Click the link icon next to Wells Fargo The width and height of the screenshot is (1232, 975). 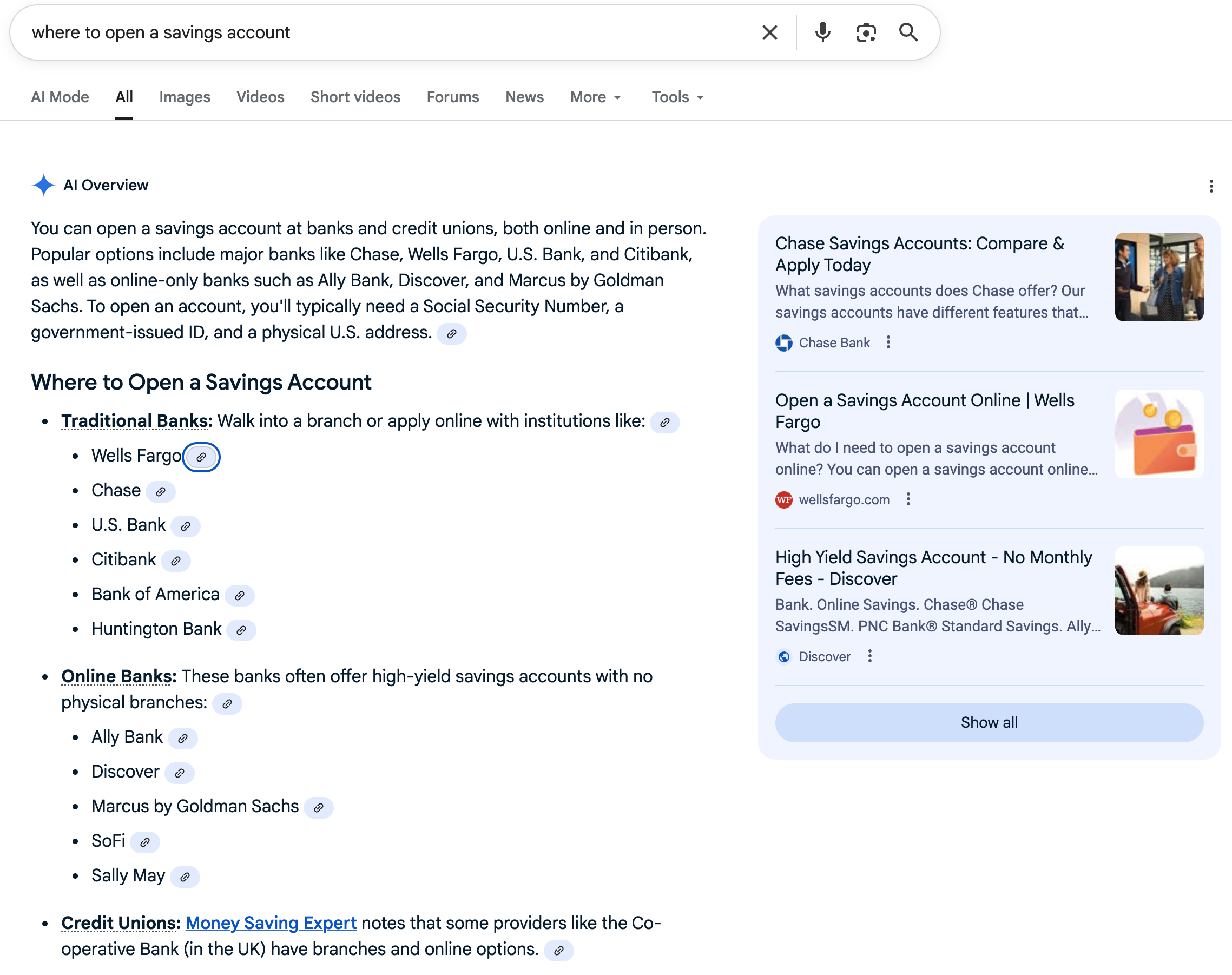pos(201,457)
